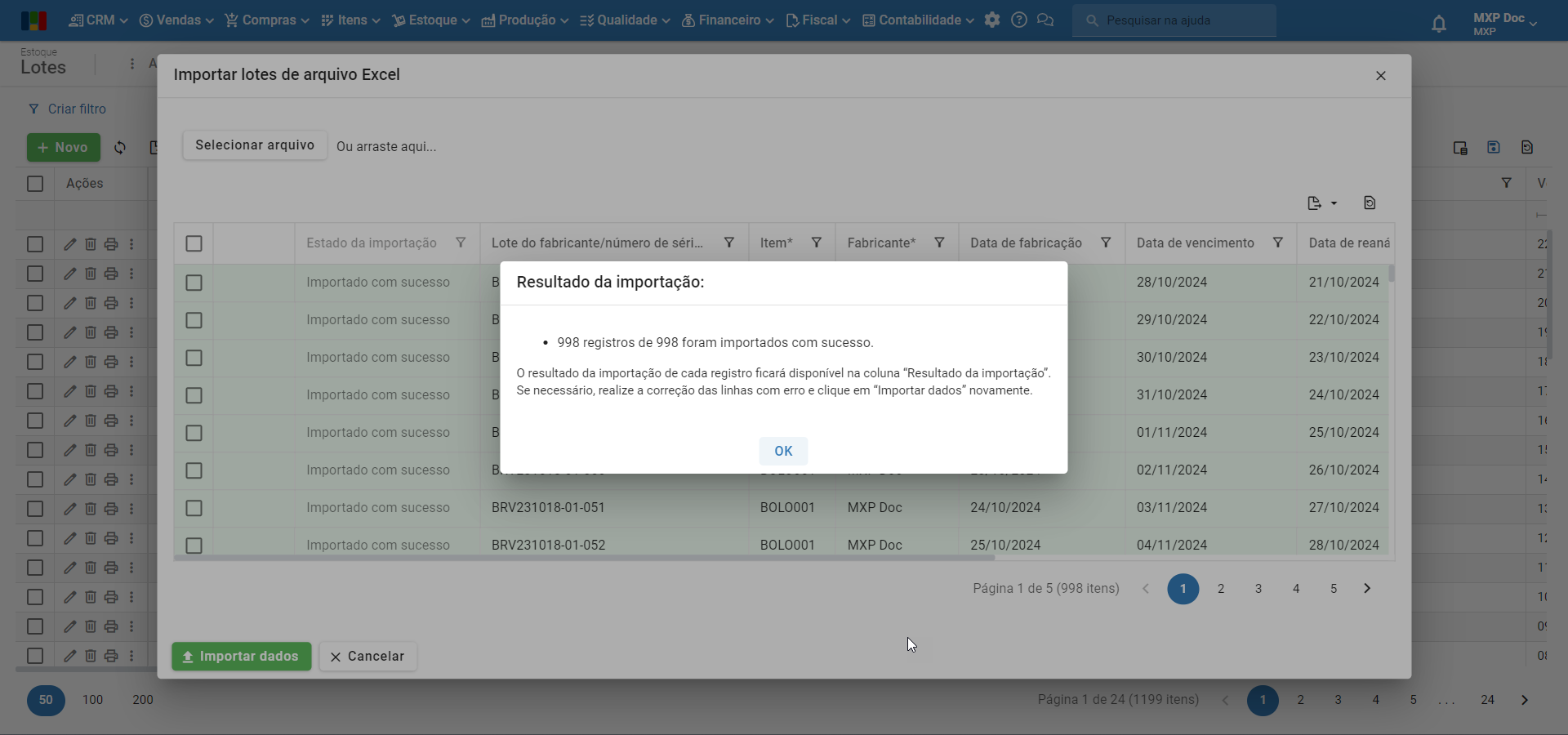Tick checkbox for lot BRV231018-01-052

click(x=194, y=545)
